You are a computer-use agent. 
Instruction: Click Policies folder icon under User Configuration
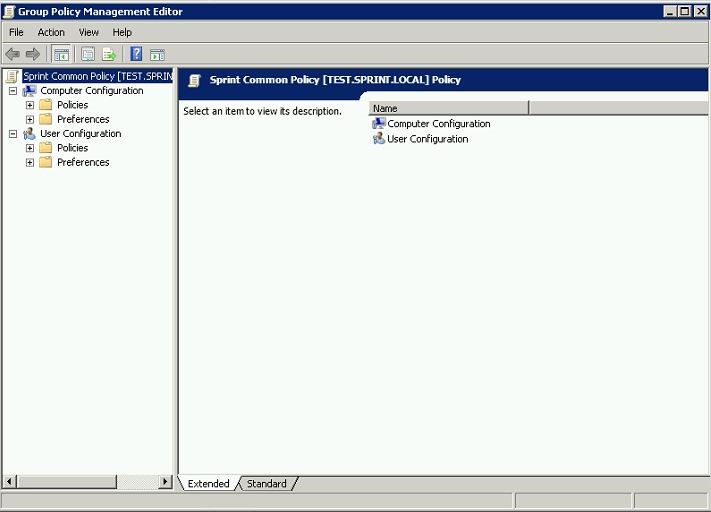coord(46,148)
